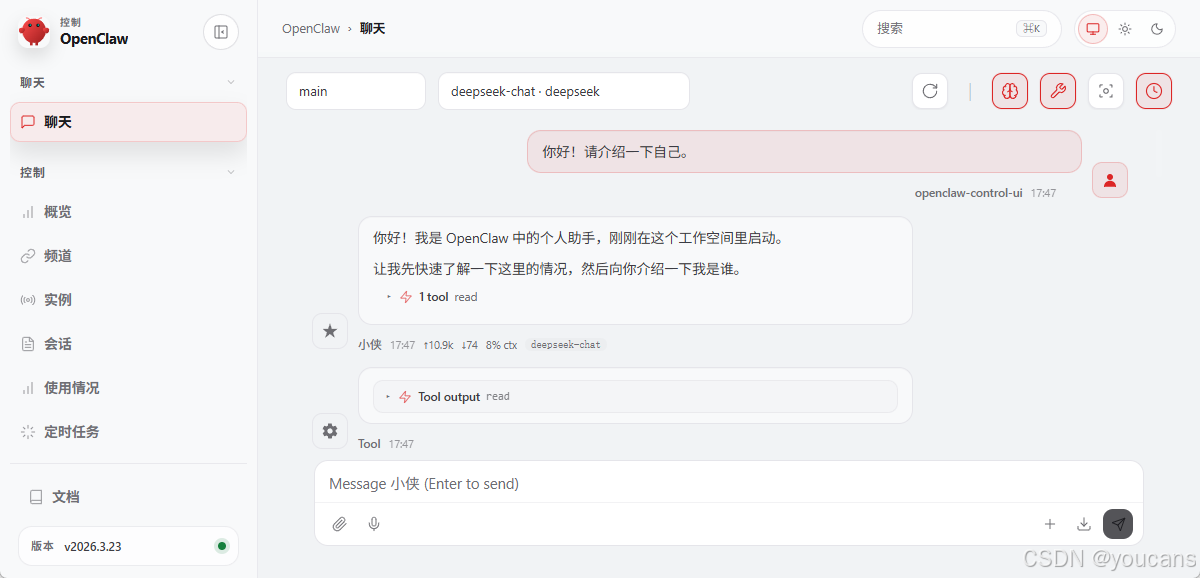Click the deepseek-chat model tag
Screen dimensions: 1200x578
566,345
